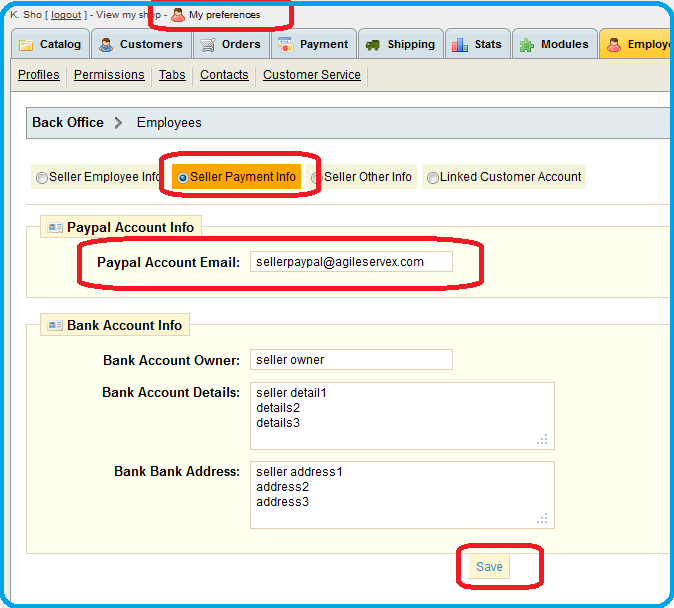The image size is (674, 608).
Task: Click the breadcrumb arrow after Back Office
Action: (118, 123)
